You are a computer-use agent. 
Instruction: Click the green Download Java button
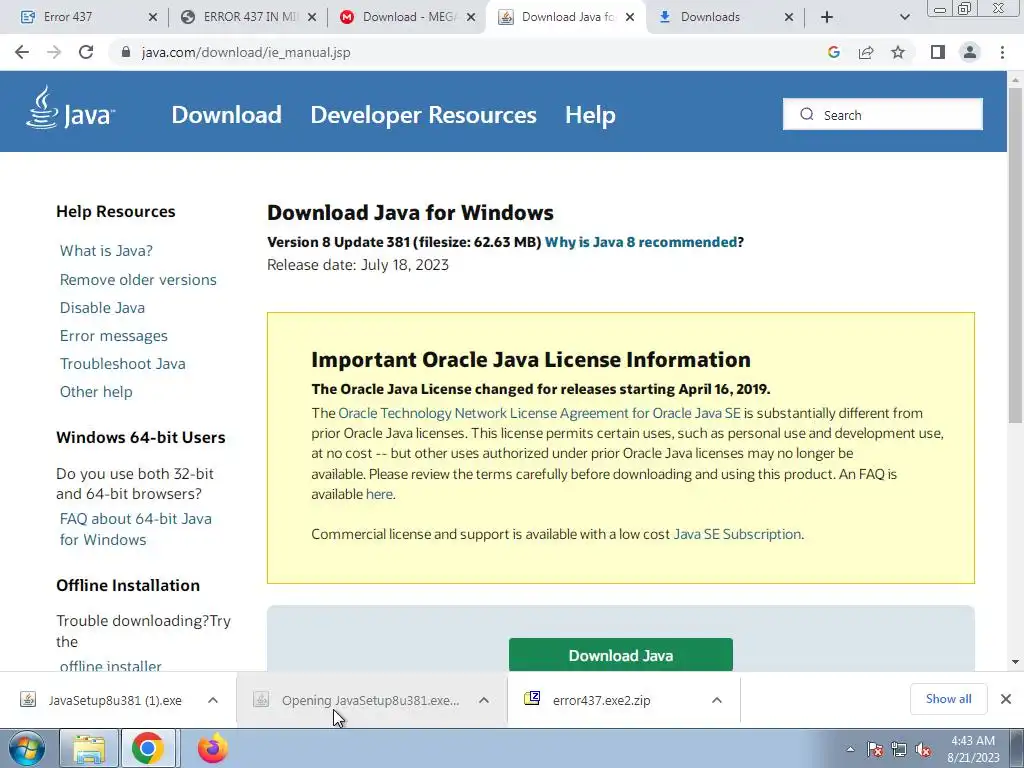pyautogui.click(x=620, y=655)
